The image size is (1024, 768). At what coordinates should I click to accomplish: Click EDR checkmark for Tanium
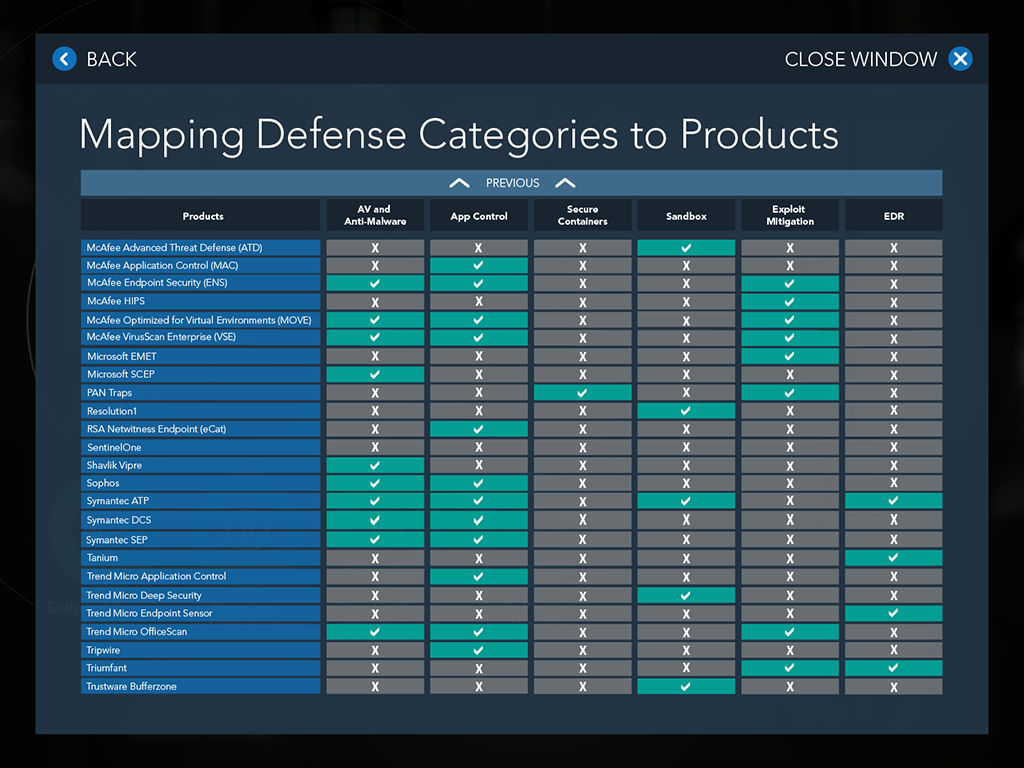tap(893, 558)
